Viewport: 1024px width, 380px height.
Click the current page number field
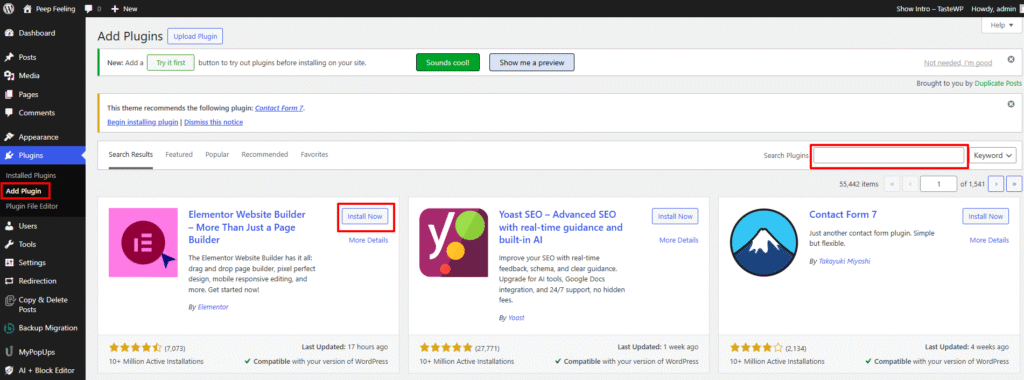(x=938, y=184)
